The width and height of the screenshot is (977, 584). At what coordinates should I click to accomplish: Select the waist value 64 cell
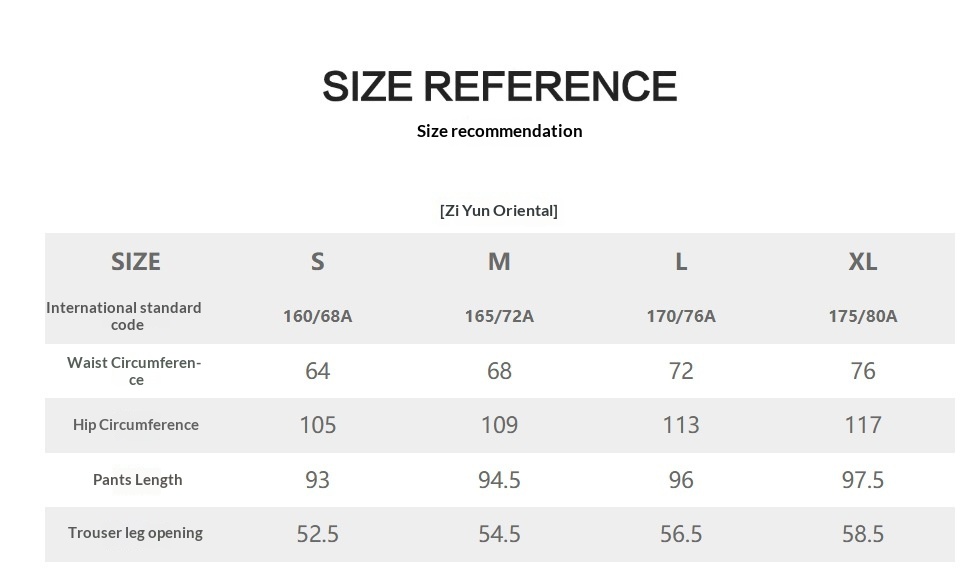[318, 371]
